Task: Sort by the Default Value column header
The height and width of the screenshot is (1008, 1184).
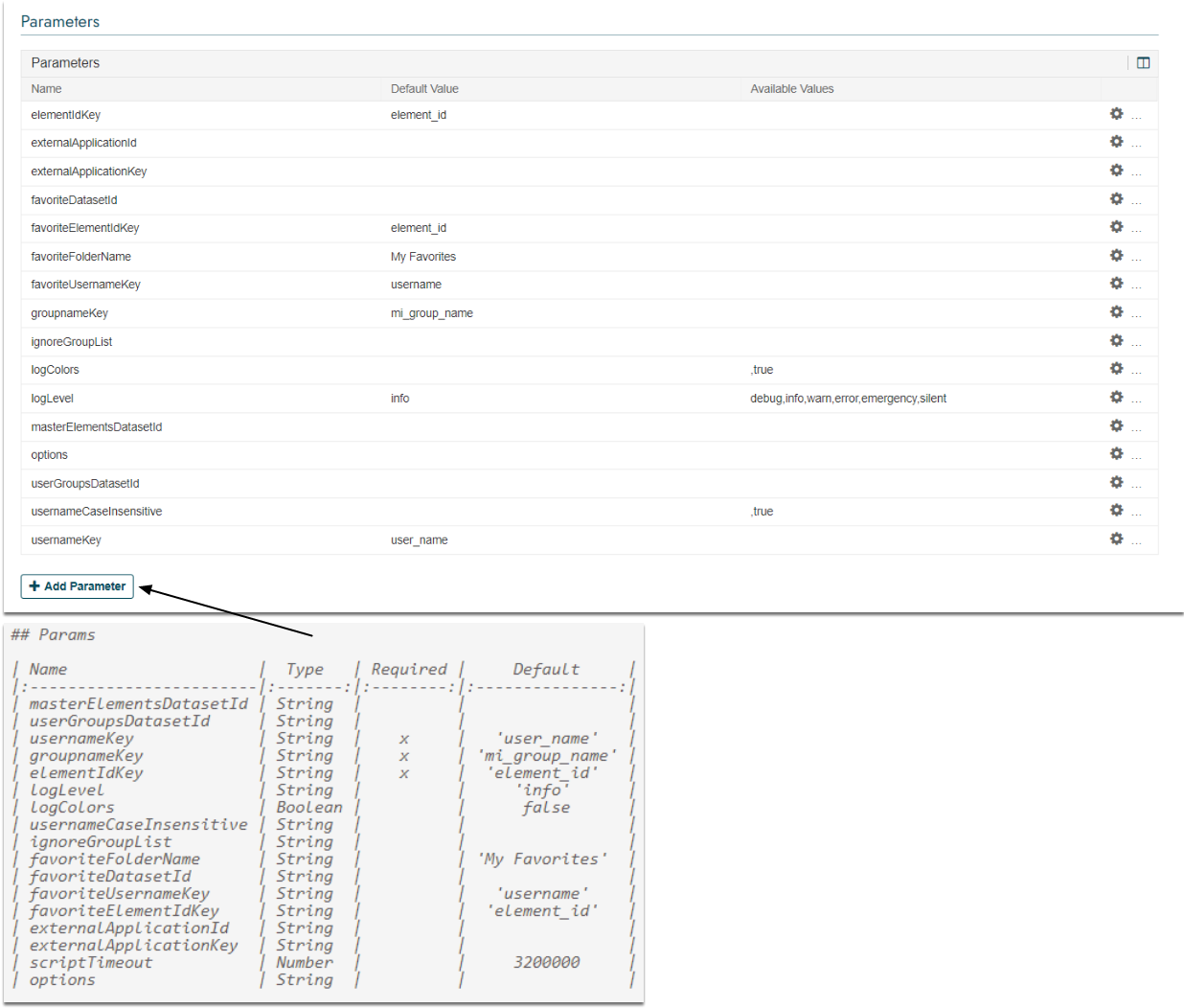Action: click(424, 89)
